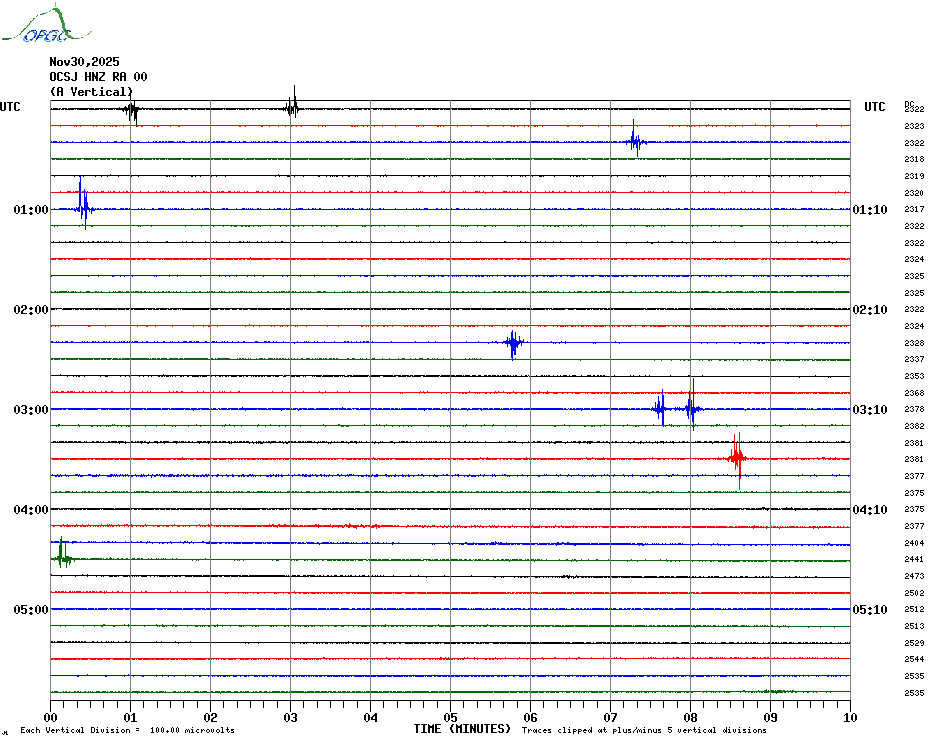
Task: Click the Nov30,2025 date label
Action: [84, 62]
